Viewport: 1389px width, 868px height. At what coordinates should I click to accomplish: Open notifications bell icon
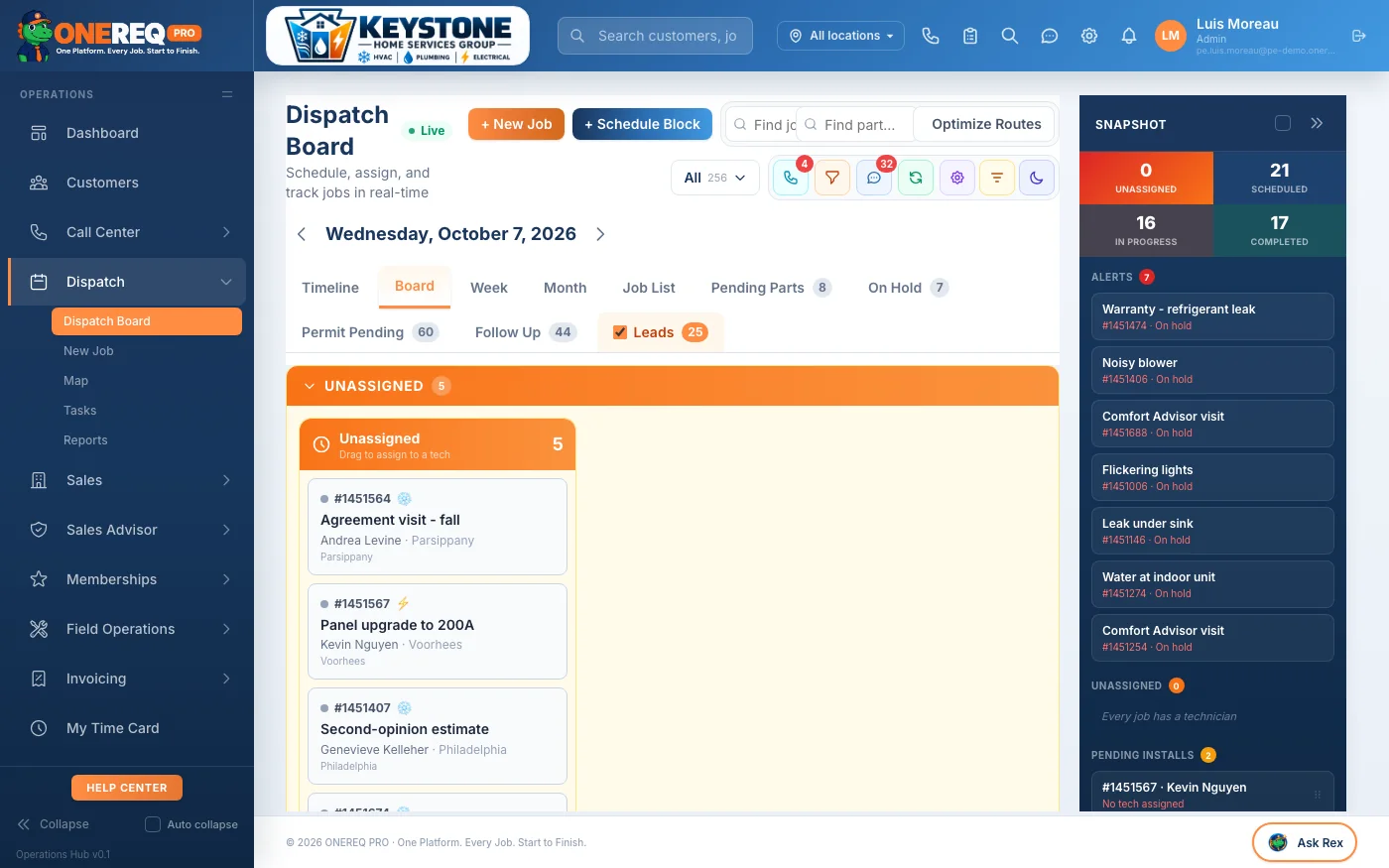[x=1129, y=36]
